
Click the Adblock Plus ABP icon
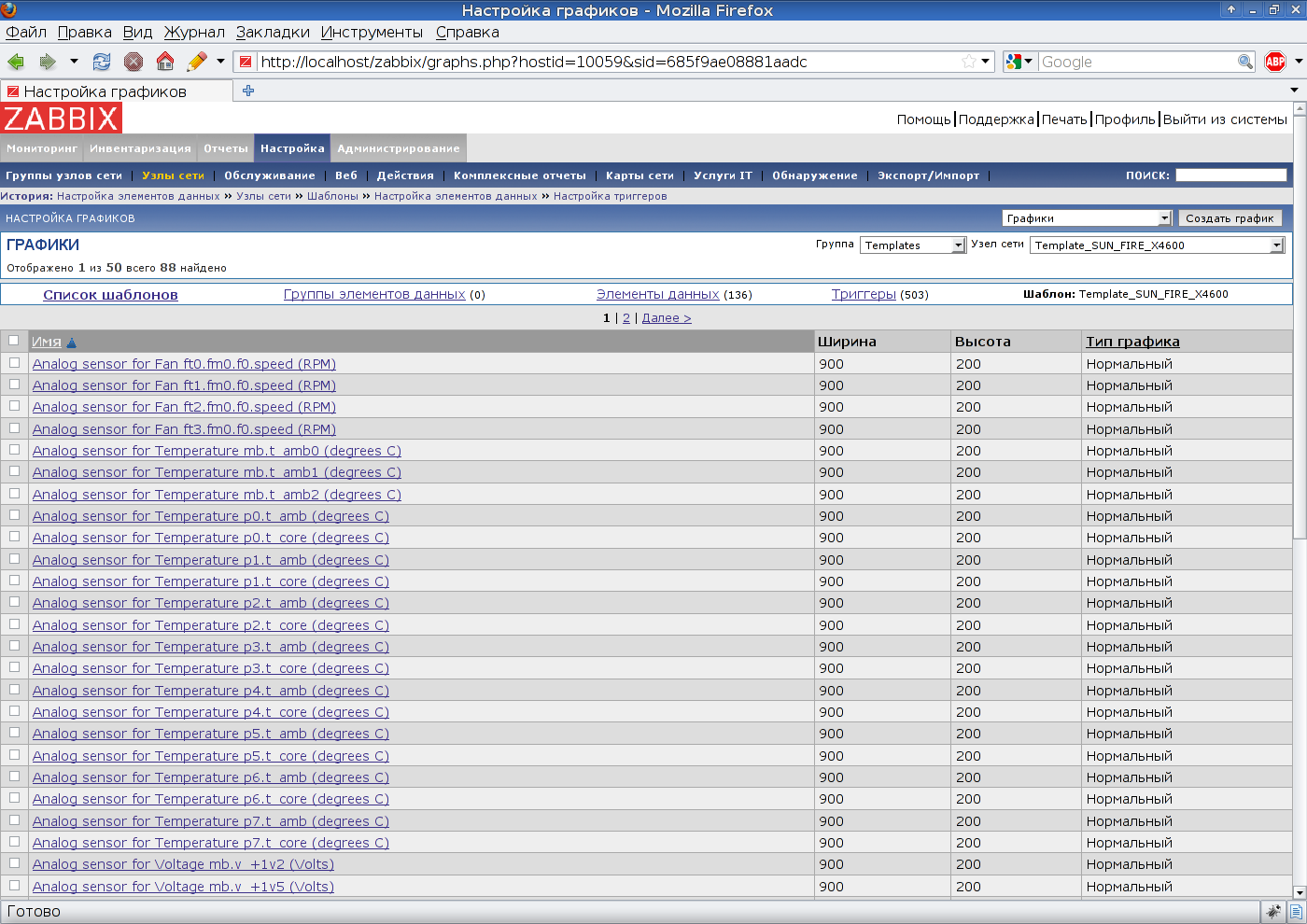click(1275, 62)
